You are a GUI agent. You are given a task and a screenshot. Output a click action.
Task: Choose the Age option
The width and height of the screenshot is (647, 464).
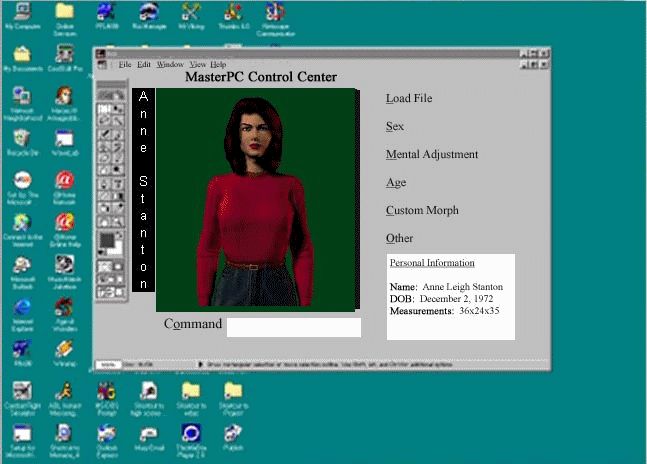pos(396,183)
